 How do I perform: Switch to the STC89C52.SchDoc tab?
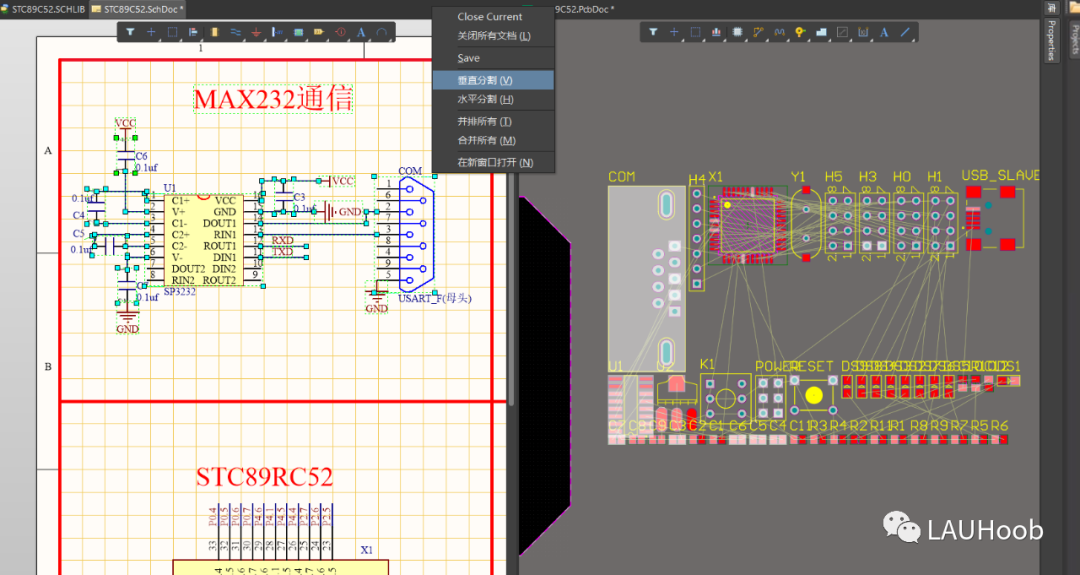pyautogui.click(x=138, y=9)
